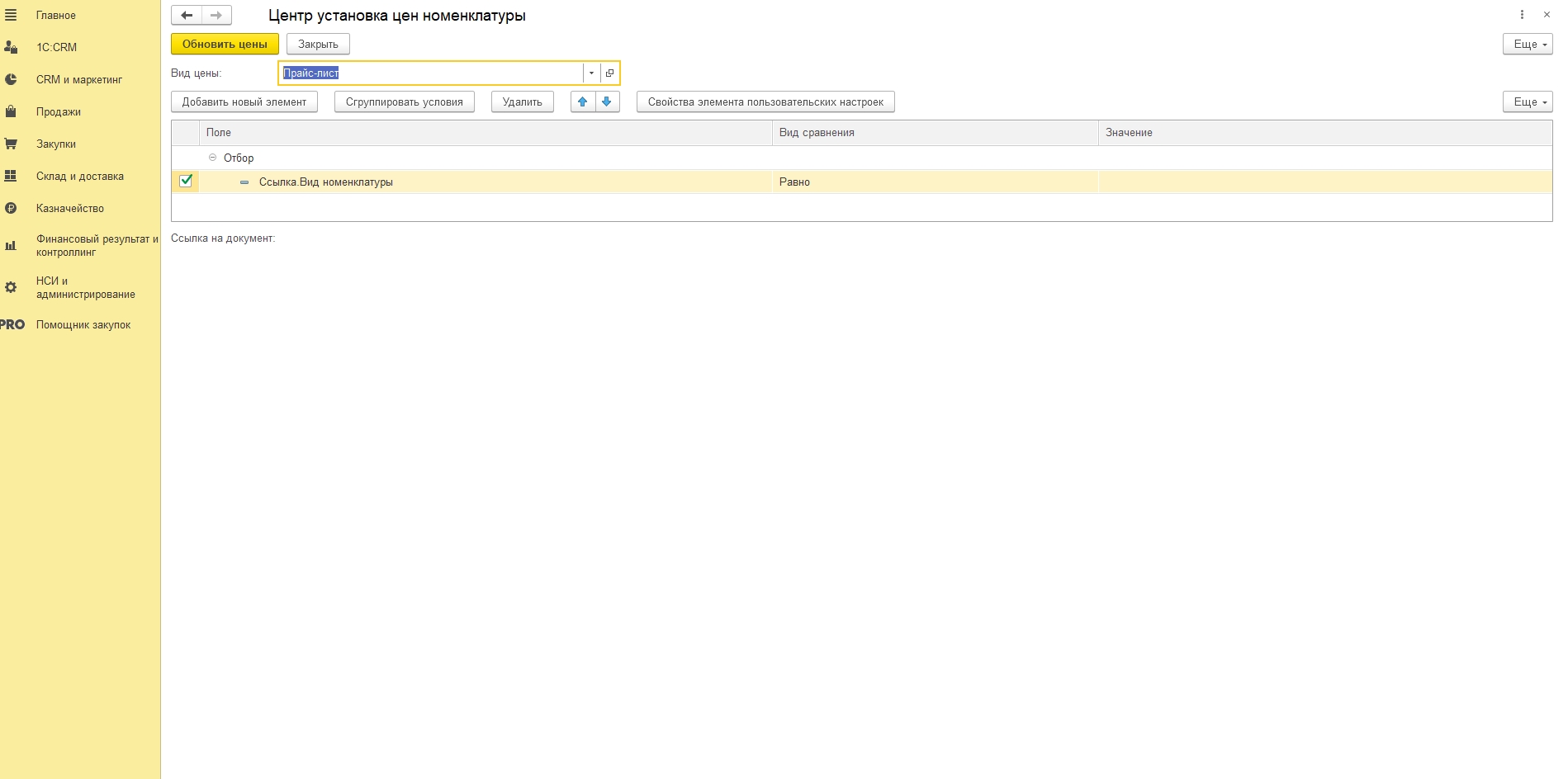Open the price type form icon
This screenshot has width=1568, height=779.
(609, 73)
